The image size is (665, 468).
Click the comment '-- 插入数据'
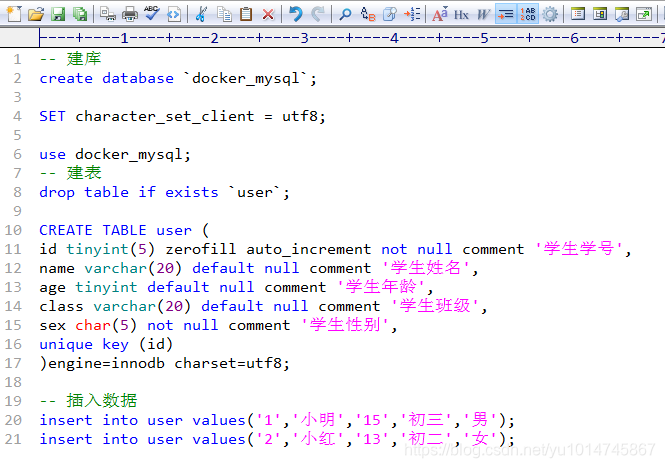[88, 400]
